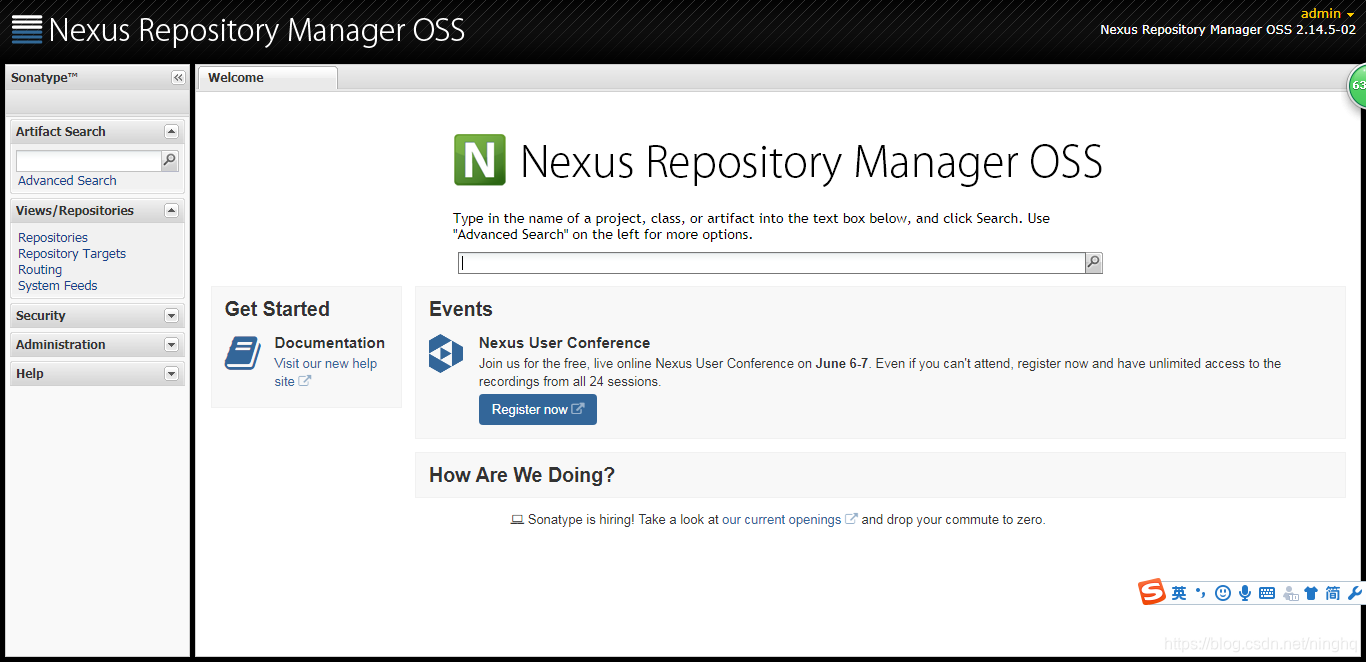This screenshot has height=662, width=1366.
Task: Click the Register now button
Action: (x=538, y=410)
